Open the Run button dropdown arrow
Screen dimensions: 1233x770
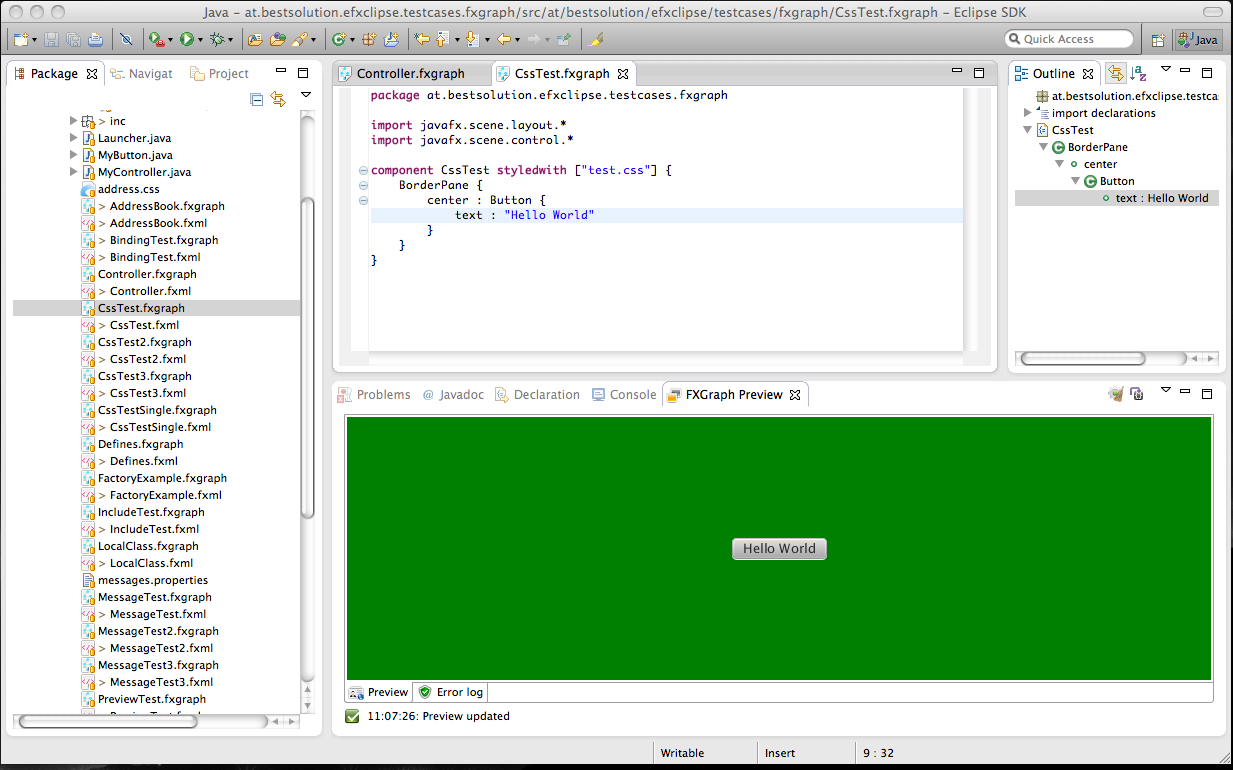(200, 40)
